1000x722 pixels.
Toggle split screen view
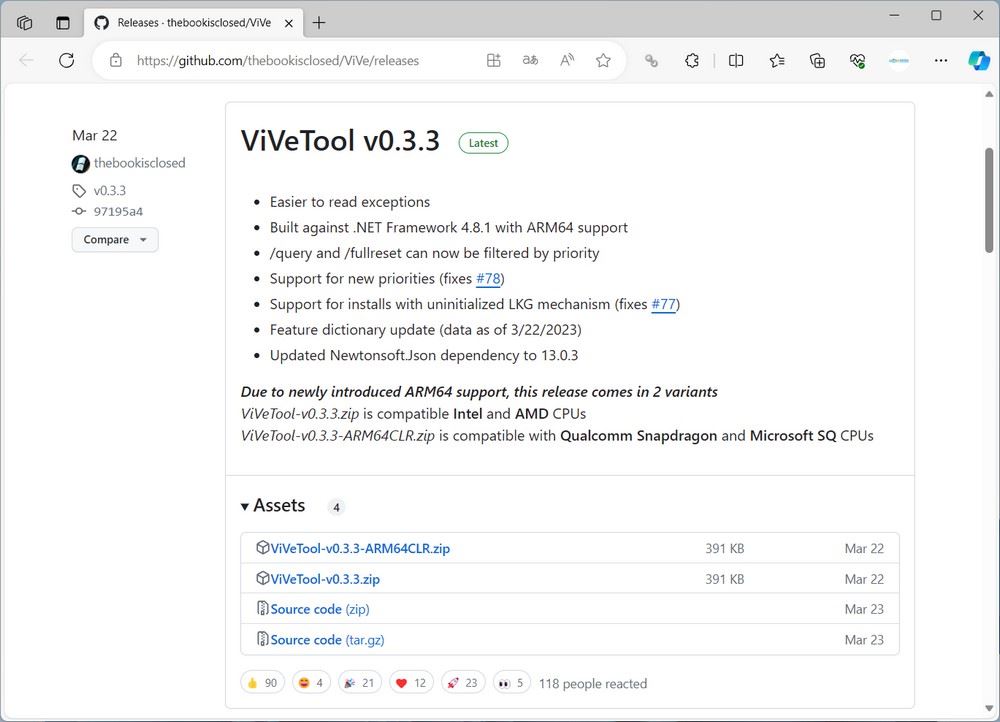pyautogui.click(x=735, y=61)
